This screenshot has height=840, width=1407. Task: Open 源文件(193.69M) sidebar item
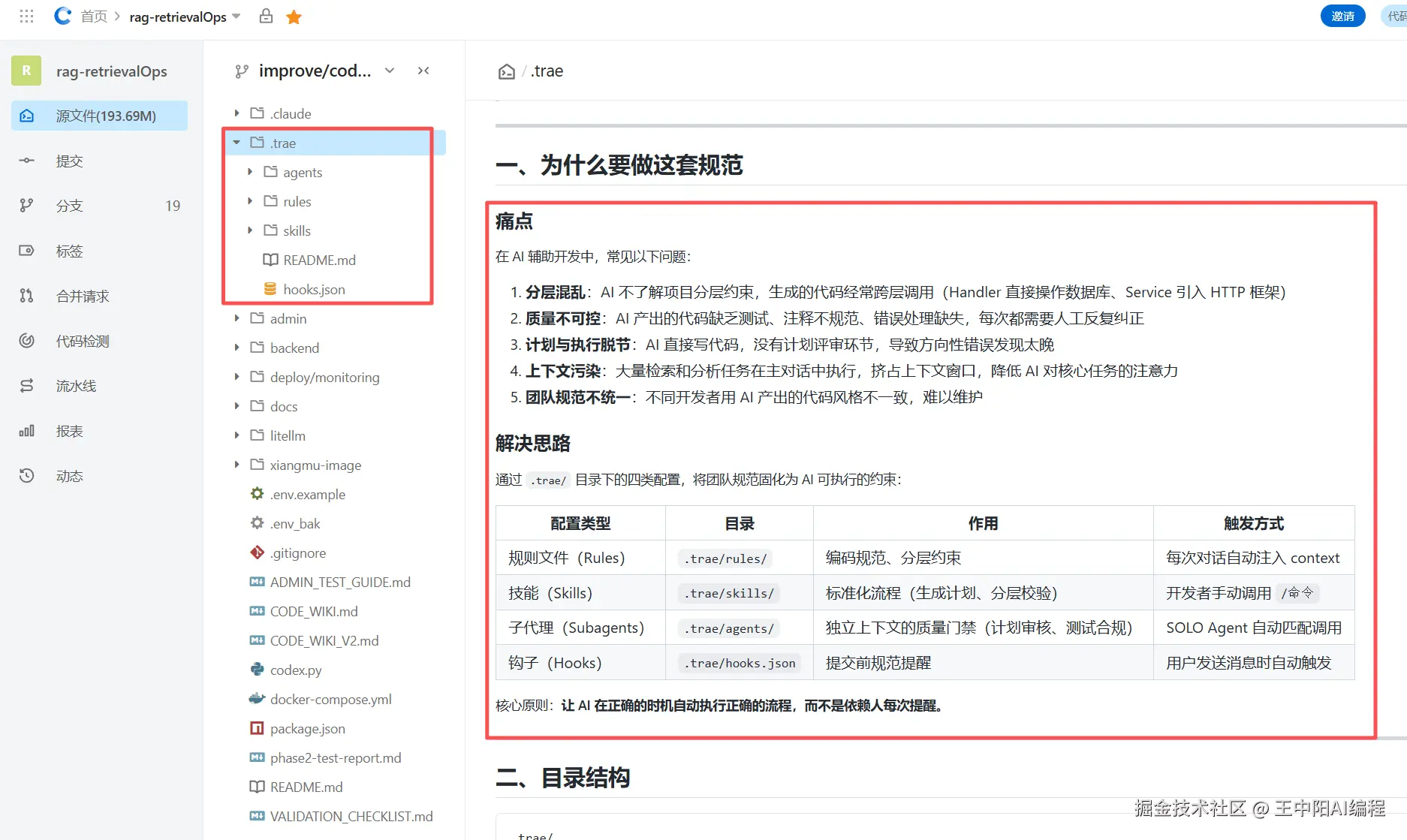tap(99, 116)
